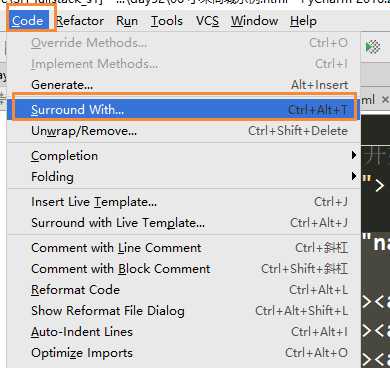The image size is (390, 368).
Task: Choose Surround With... option
Action: tap(183, 109)
